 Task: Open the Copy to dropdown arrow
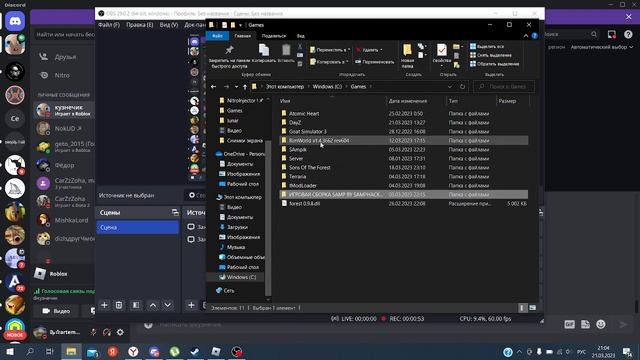[x=348, y=62]
